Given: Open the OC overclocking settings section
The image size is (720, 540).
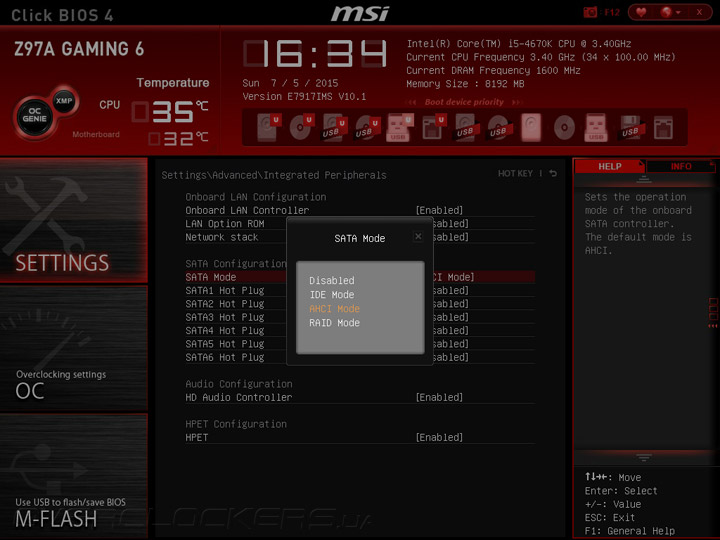Looking at the screenshot, I should [73, 348].
